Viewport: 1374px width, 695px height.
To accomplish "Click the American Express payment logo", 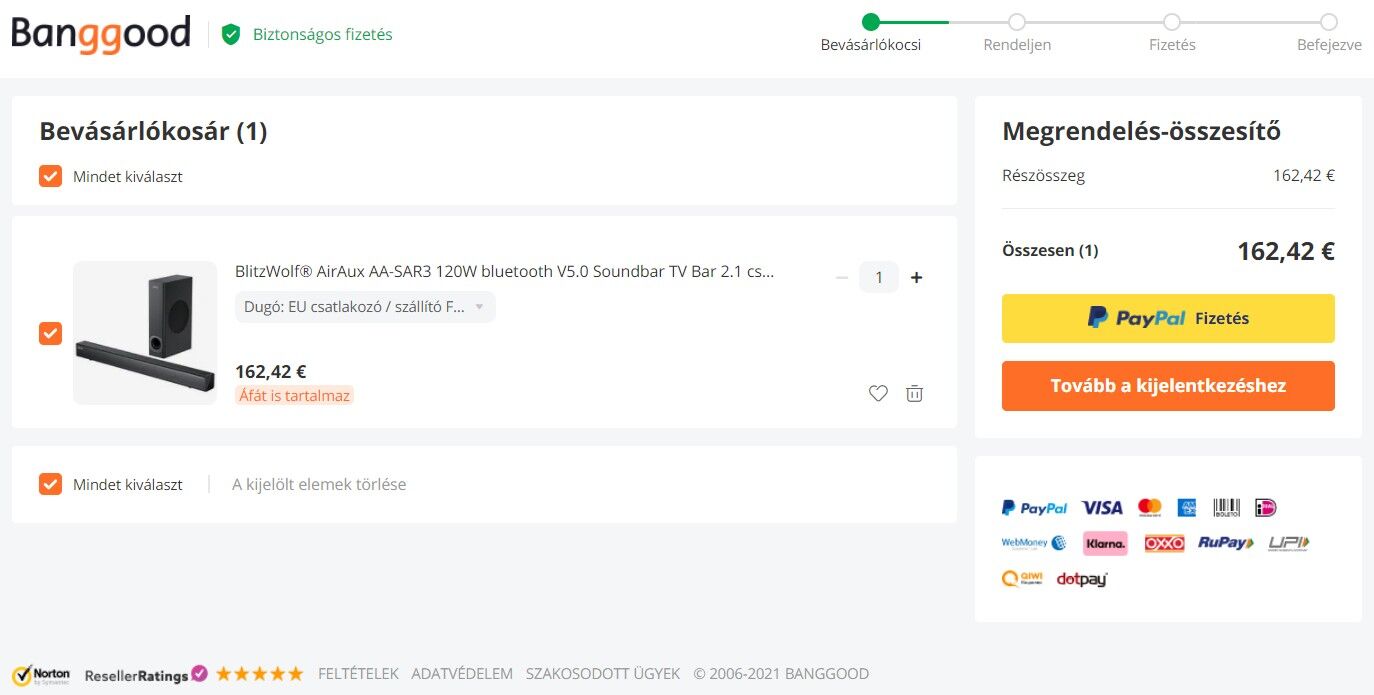I will click(1187, 508).
